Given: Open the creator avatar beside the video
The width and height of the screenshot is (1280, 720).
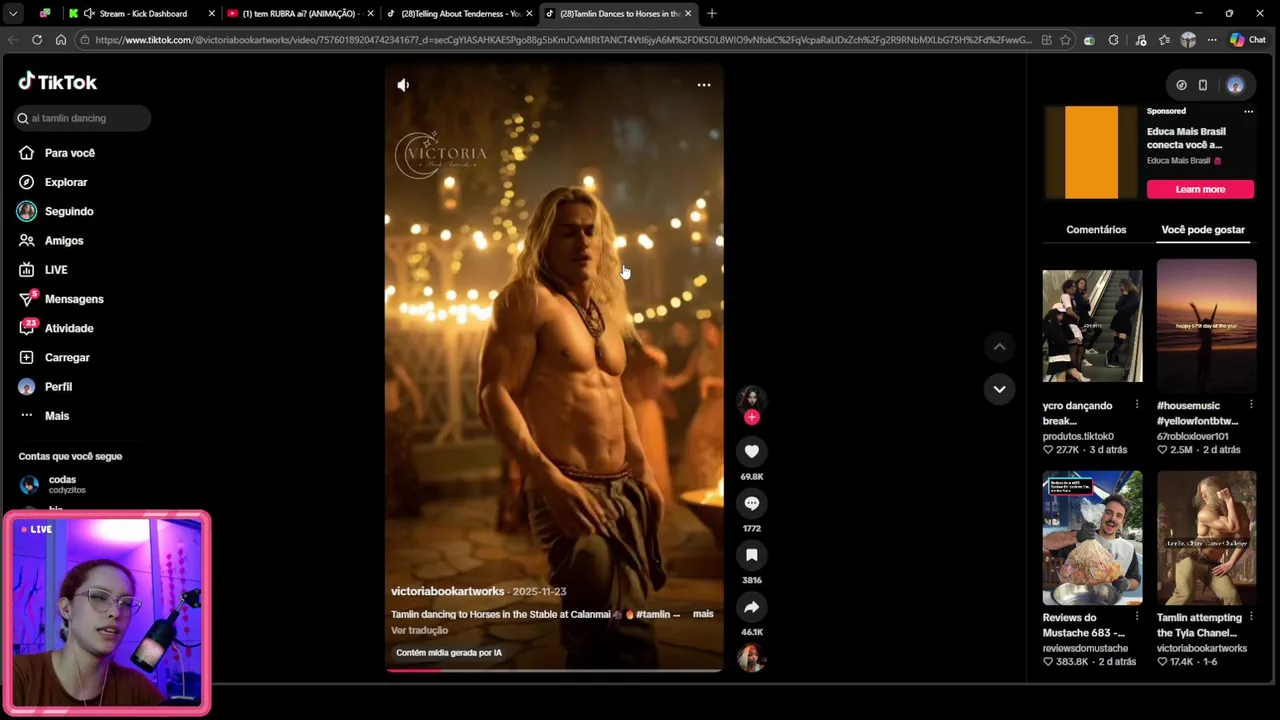Looking at the screenshot, I should click(x=751, y=398).
